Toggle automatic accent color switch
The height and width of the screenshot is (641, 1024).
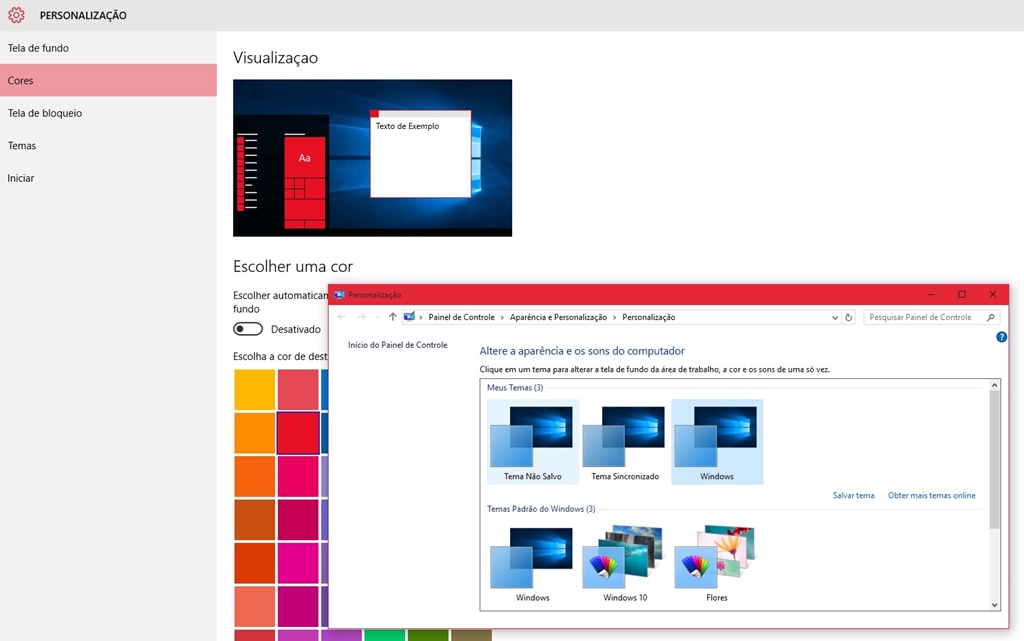(x=248, y=329)
